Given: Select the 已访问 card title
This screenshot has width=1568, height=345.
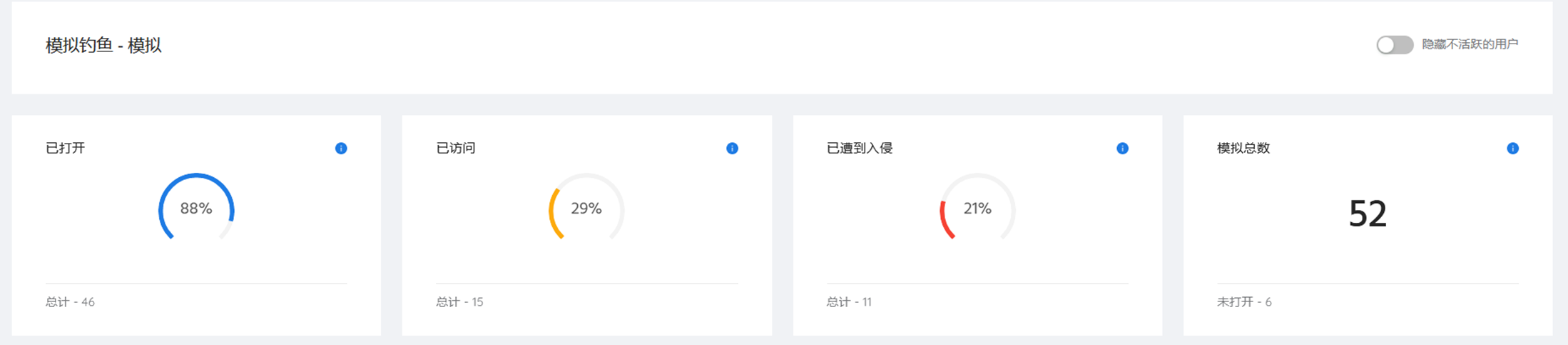Looking at the screenshot, I should click(x=456, y=149).
